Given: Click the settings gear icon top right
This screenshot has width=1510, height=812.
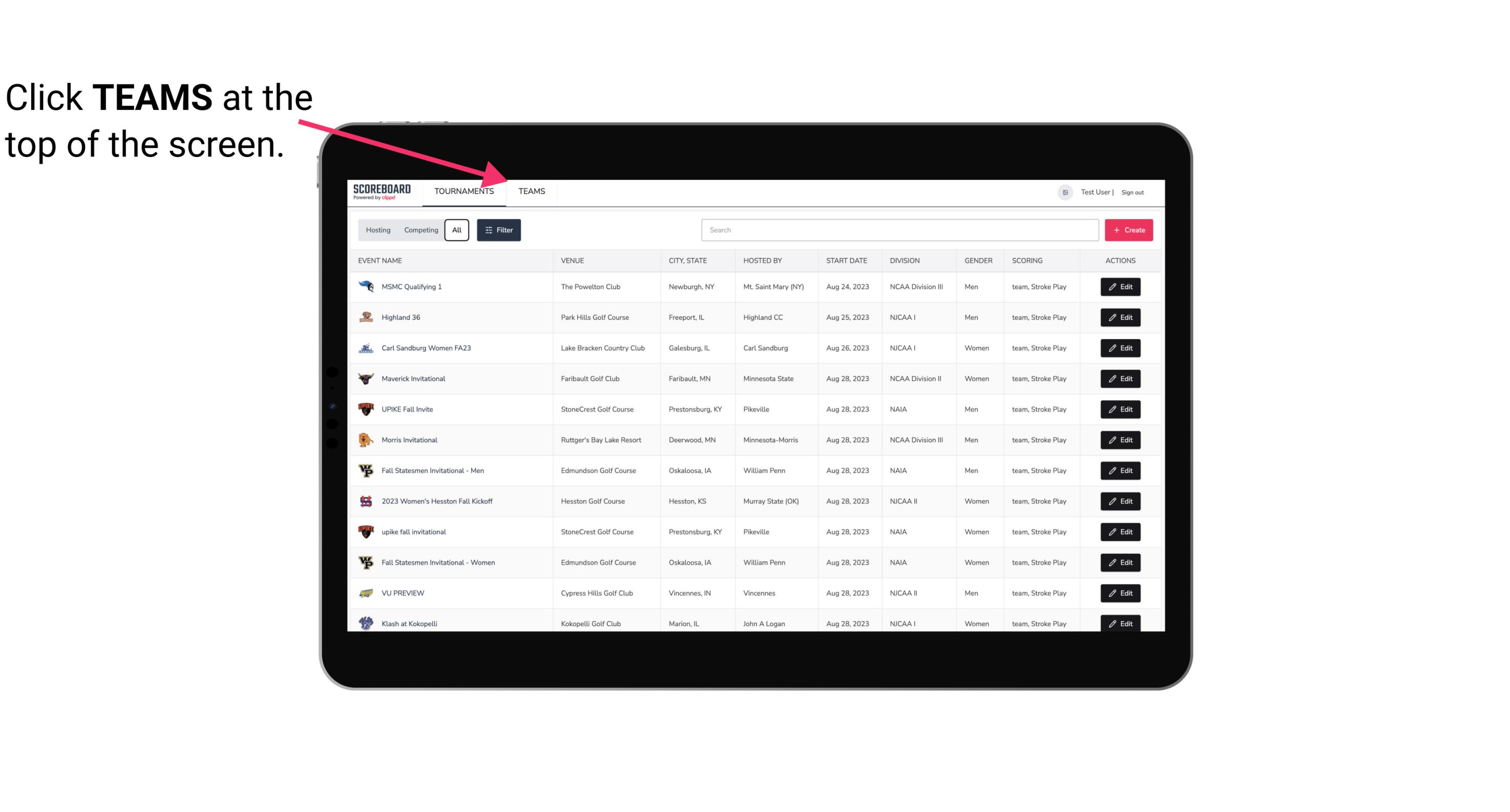Looking at the screenshot, I should 1062,192.
